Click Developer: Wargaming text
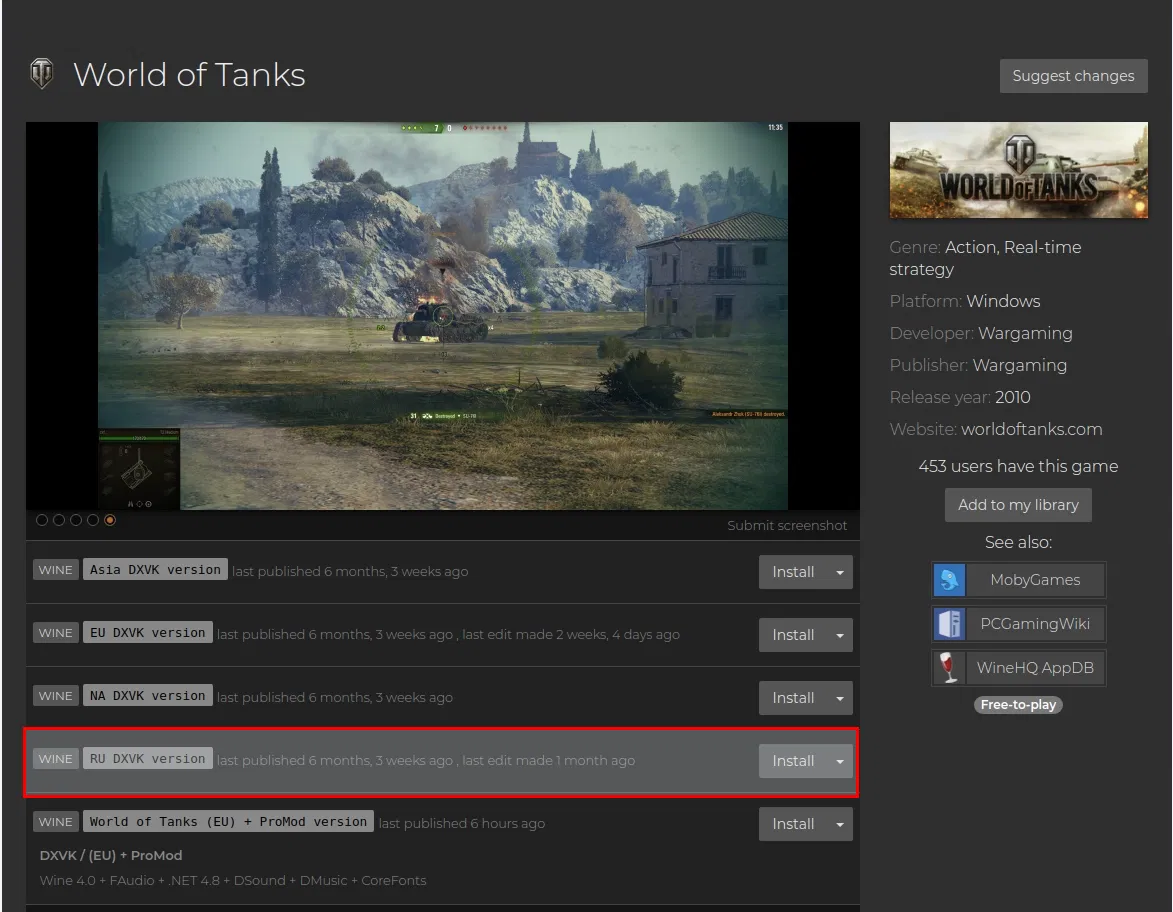Image resolution: width=1173 pixels, height=912 pixels. click(x=981, y=333)
